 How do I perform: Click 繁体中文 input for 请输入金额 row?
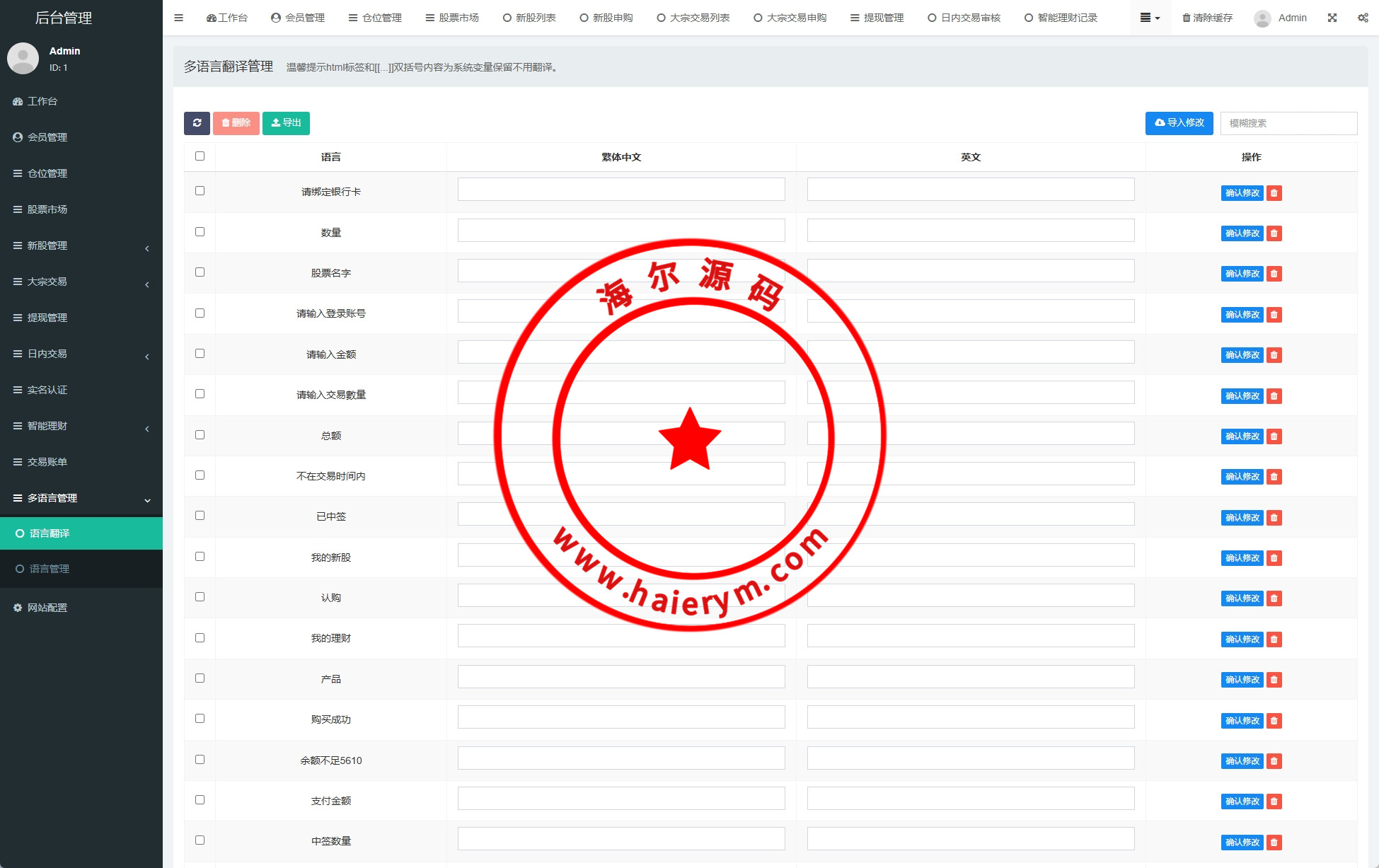621,352
